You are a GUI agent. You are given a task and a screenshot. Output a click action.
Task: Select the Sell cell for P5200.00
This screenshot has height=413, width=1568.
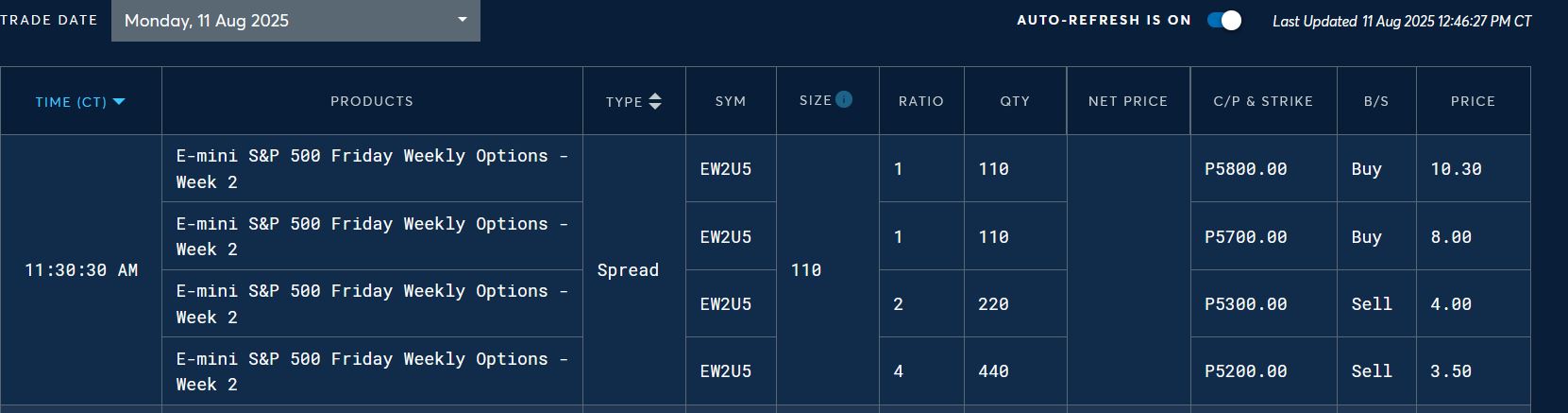(x=1376, y=371)
